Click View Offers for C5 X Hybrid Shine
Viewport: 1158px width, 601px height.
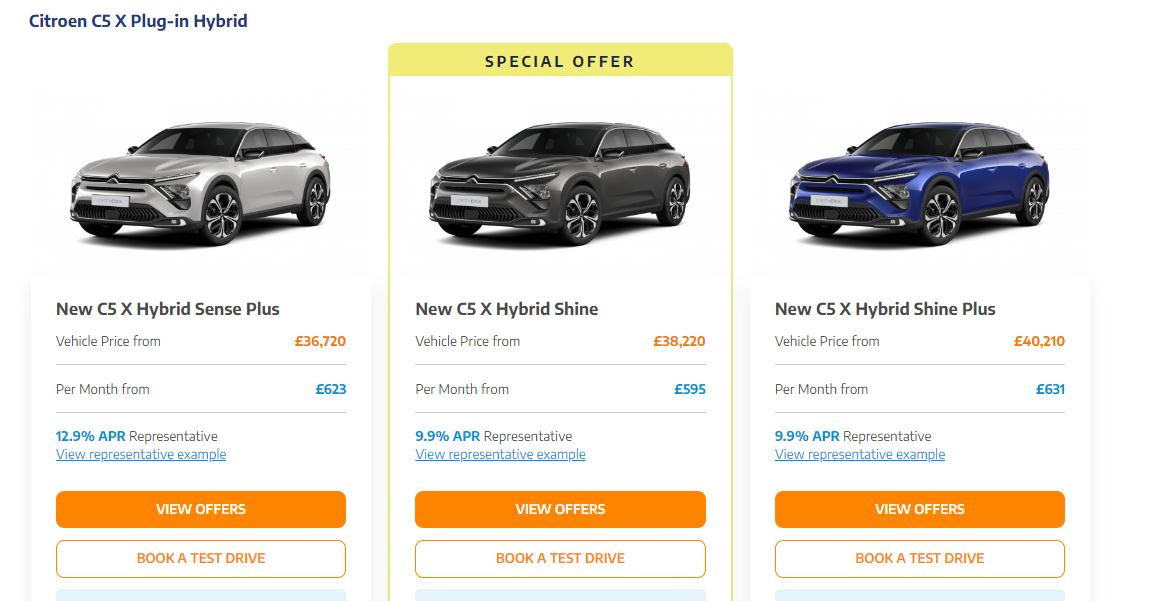coord(560,509)
